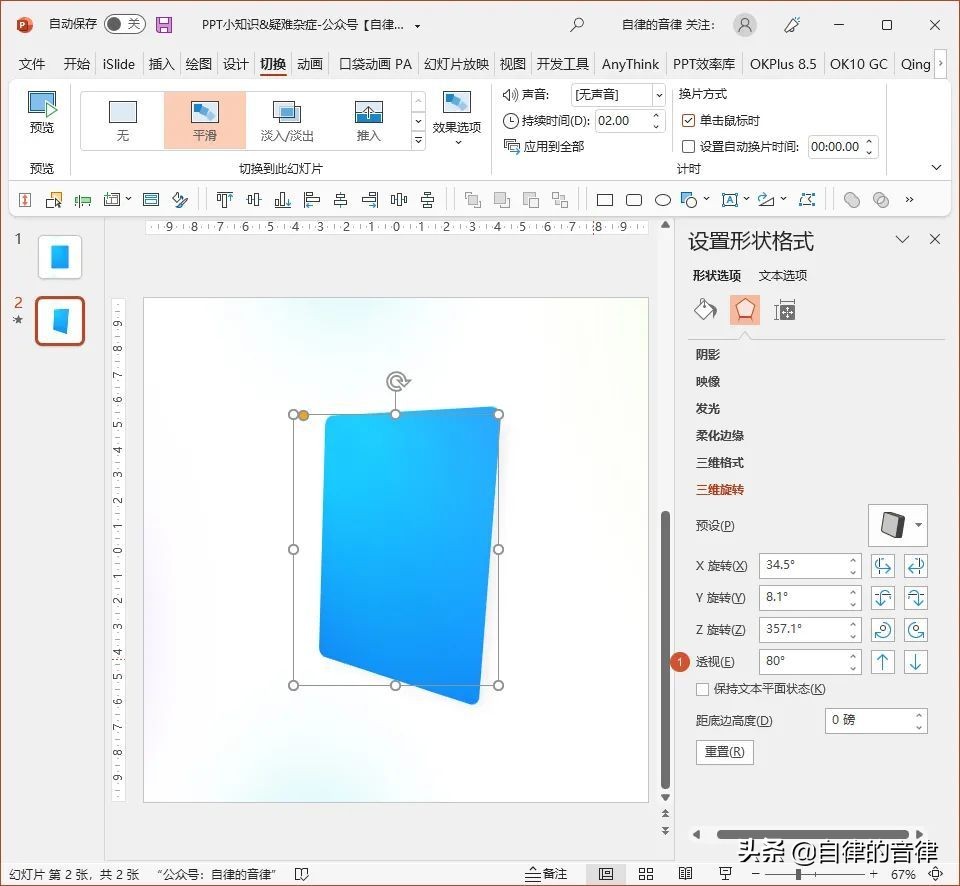The height and width of the screenshot is (886, 960).
Task: Apply the 推入 transition effect
Action: [x=369, y=118]
